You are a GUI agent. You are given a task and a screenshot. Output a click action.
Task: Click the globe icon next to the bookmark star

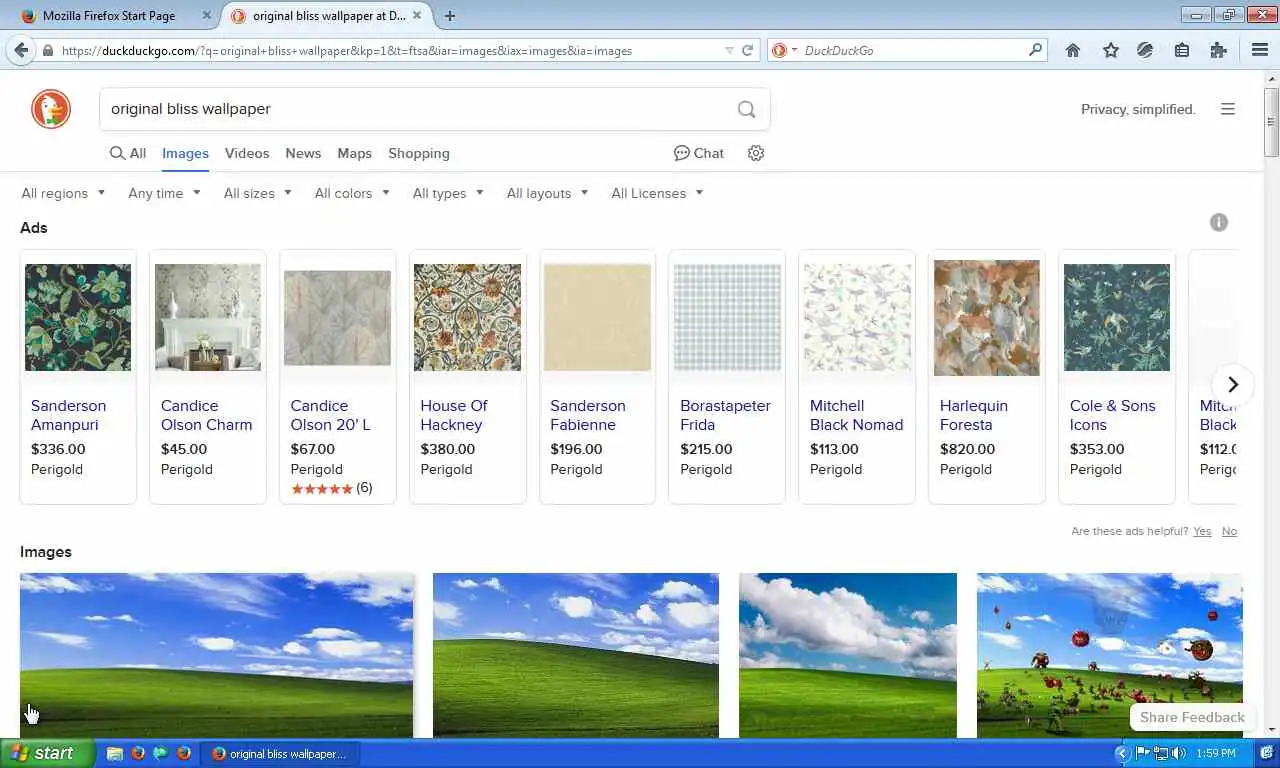point(1145,50)
